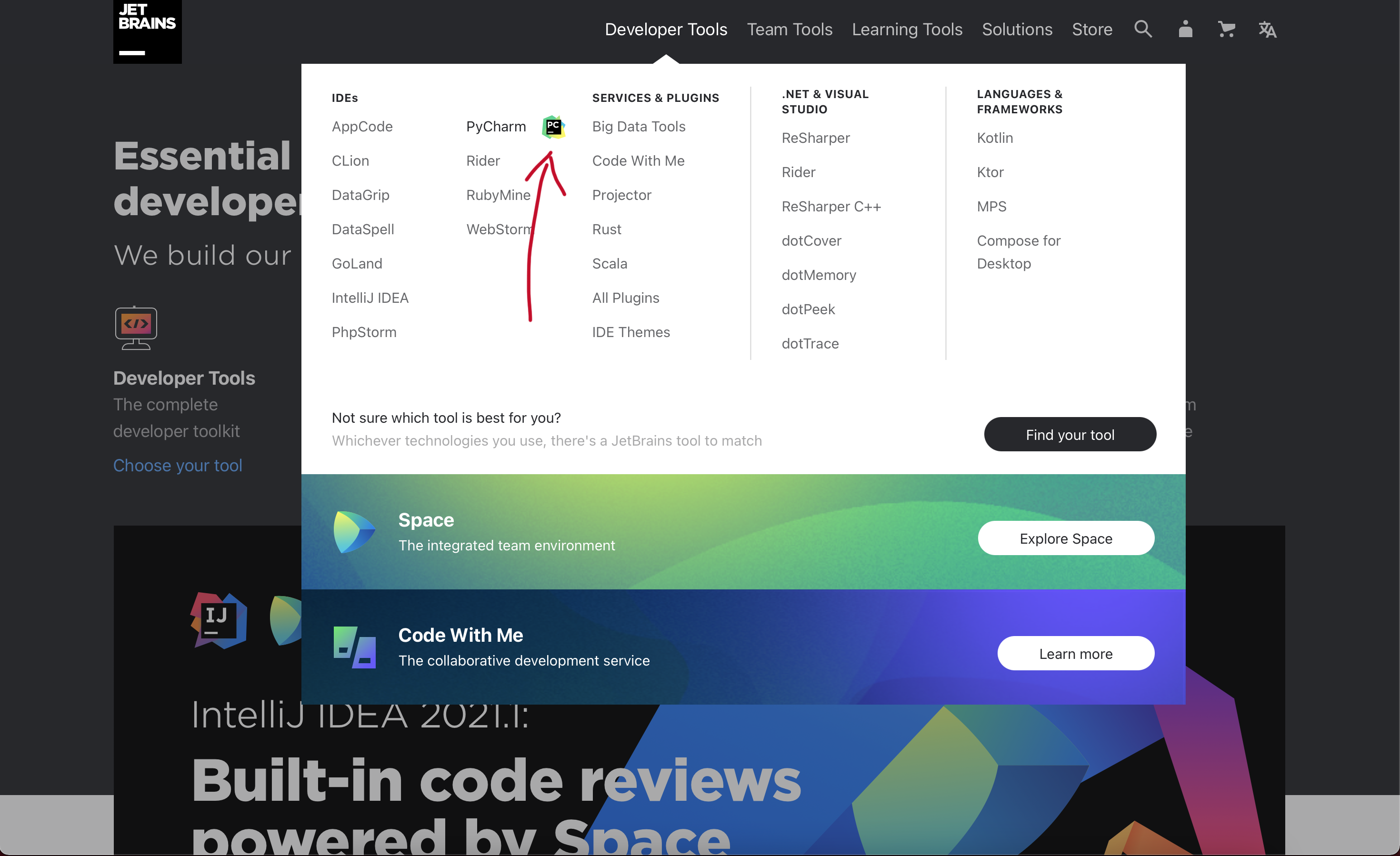The image size is (1400, 856).
Task: Expand the Learning Tools dropdown
Action: (x=907, y=28)
